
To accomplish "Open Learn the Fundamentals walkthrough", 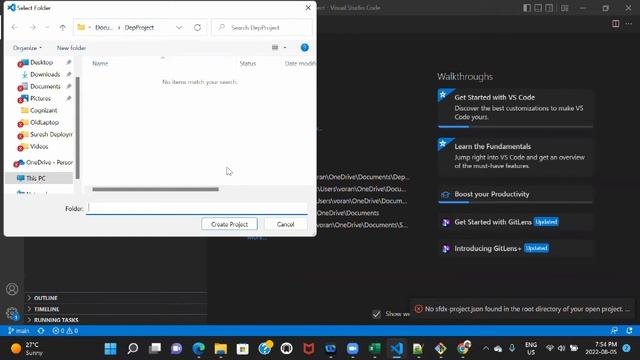I will click(x=515, y=157).
